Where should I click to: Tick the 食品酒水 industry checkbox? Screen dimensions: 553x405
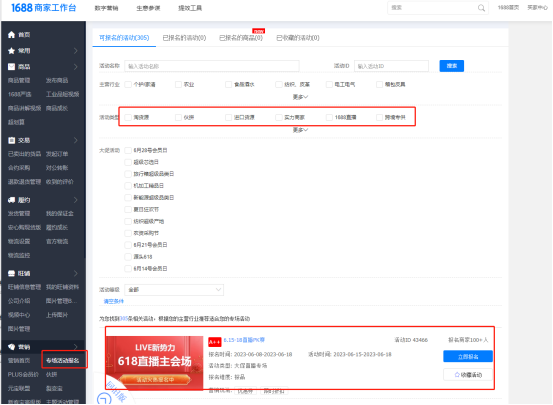(x=229, y=84)
